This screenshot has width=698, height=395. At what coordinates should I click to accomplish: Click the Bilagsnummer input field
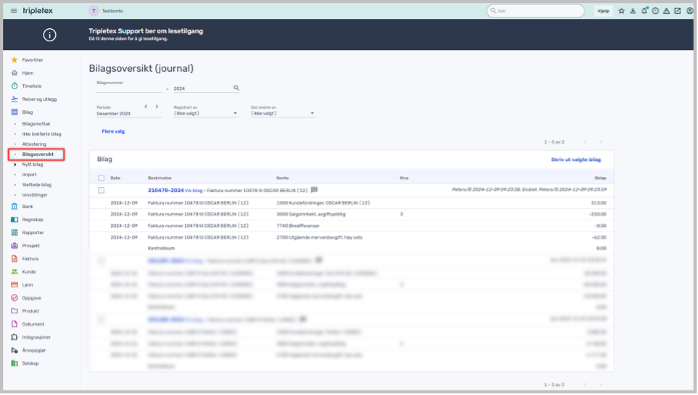coord(129,88)
